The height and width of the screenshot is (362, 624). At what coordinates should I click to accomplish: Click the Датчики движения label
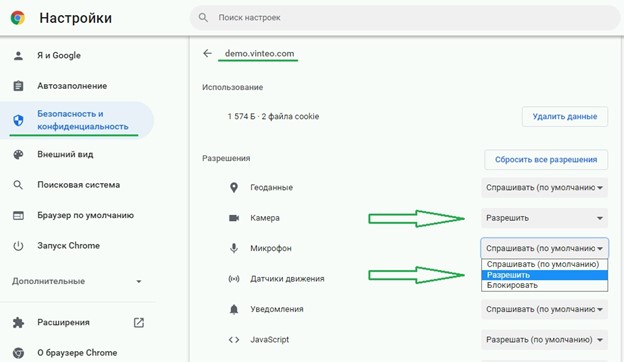[x=287, y=279]
